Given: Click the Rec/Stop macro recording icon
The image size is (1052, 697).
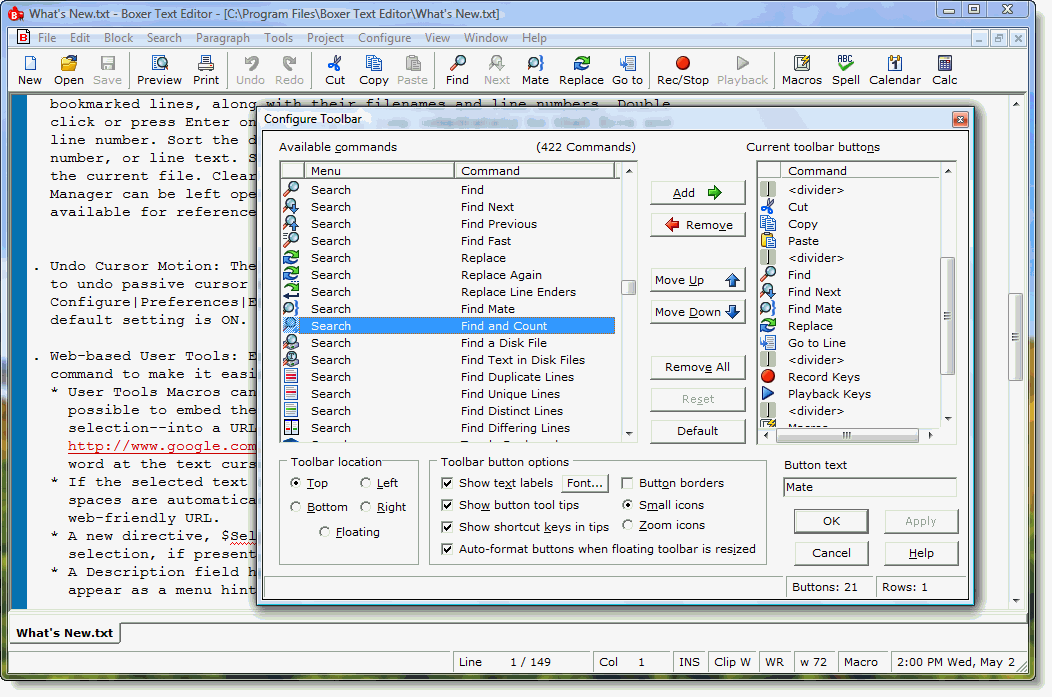Looking at the screenshot, I should click(681, 70).
